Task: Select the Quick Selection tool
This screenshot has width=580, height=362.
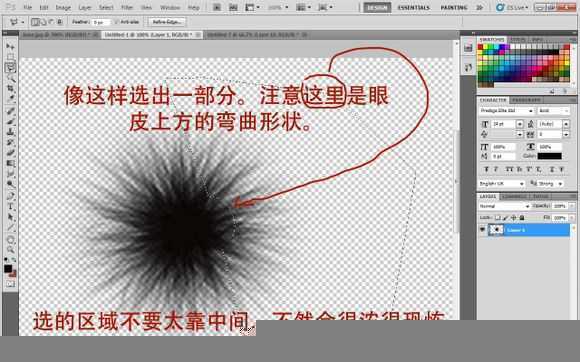Action: (x=10, y=78)
